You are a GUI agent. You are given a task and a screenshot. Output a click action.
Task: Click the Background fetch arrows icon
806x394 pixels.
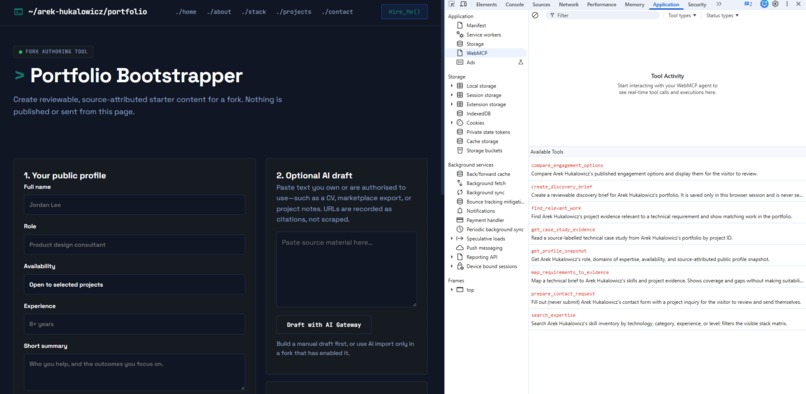pos(460,183)
